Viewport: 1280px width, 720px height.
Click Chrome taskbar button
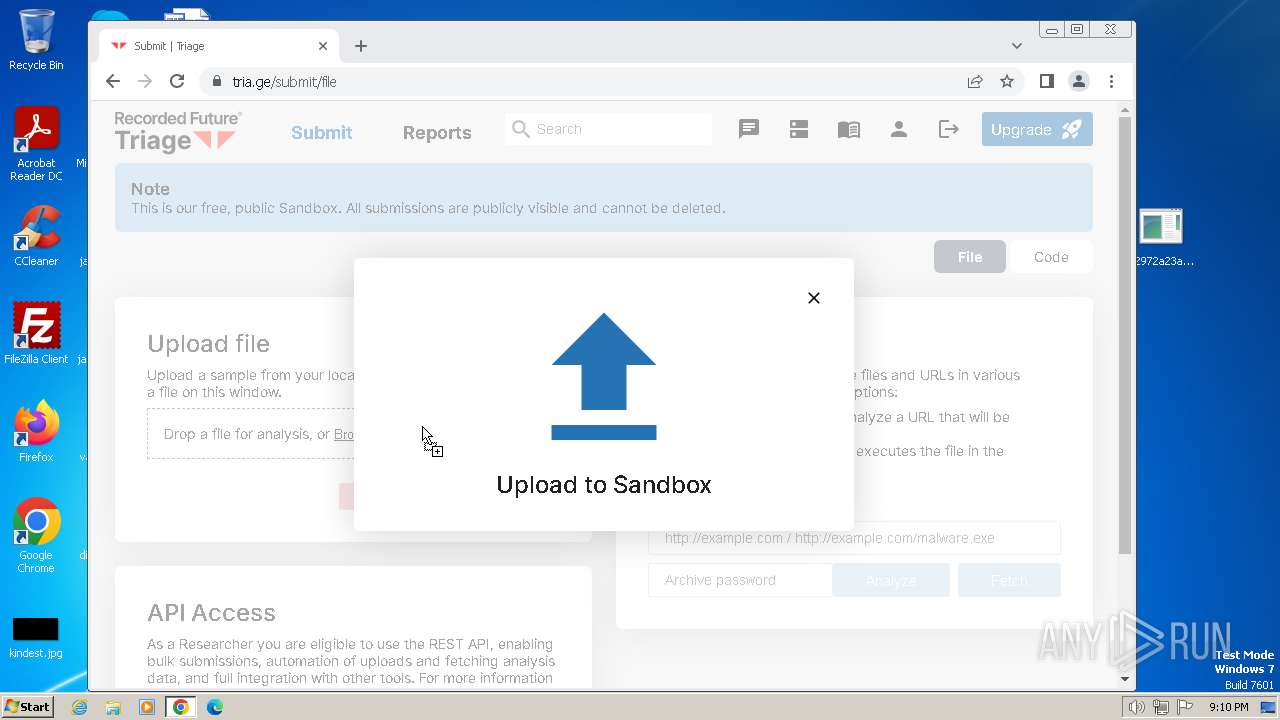click(x=181, y=707)
